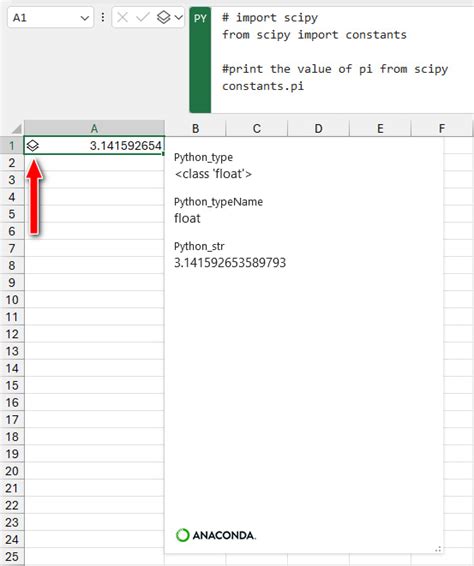The height and width of the screenshot is (566, 474).
Task: Select row 20 header
Action: (x=12, y=471)
